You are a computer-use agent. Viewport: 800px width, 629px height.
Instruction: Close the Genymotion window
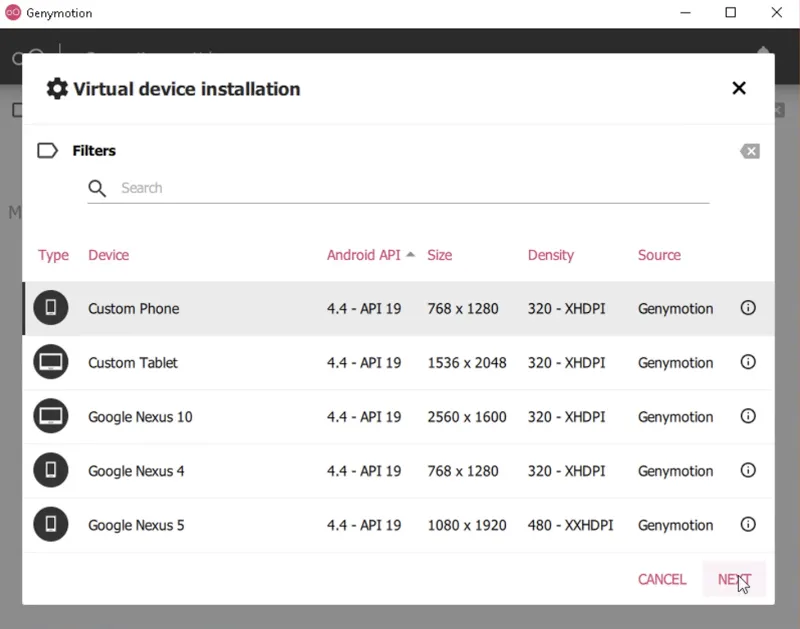(777, 13)
